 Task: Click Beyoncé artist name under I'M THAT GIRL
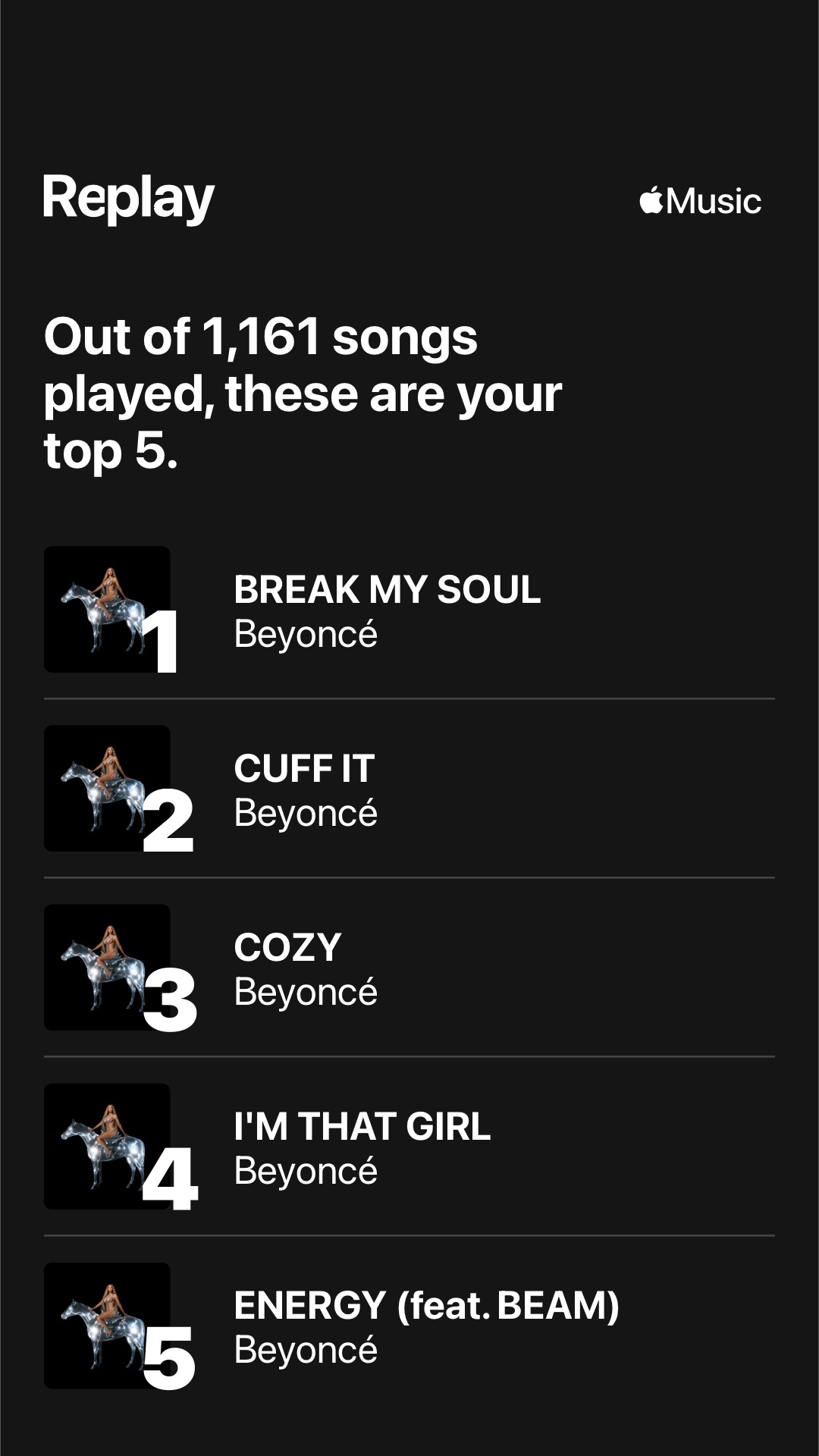(306, 1171)
